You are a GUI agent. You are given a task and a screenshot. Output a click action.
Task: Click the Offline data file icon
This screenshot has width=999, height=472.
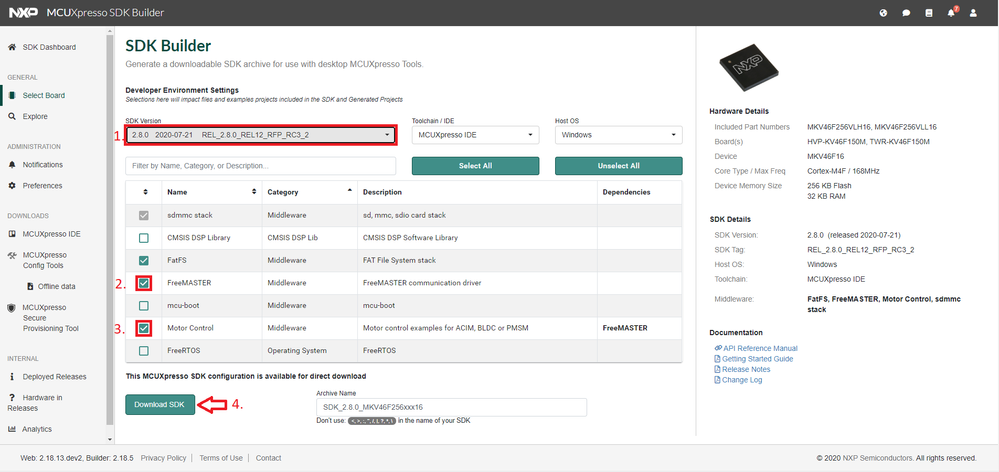point(30,287)
